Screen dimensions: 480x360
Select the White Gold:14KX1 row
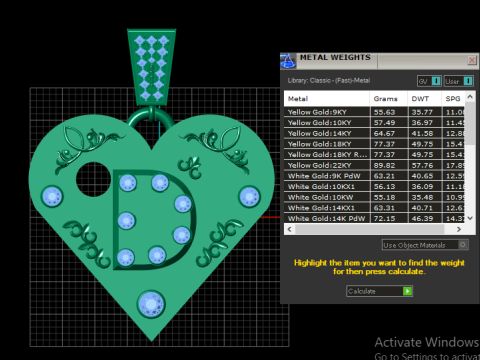[x=374, y=208]
